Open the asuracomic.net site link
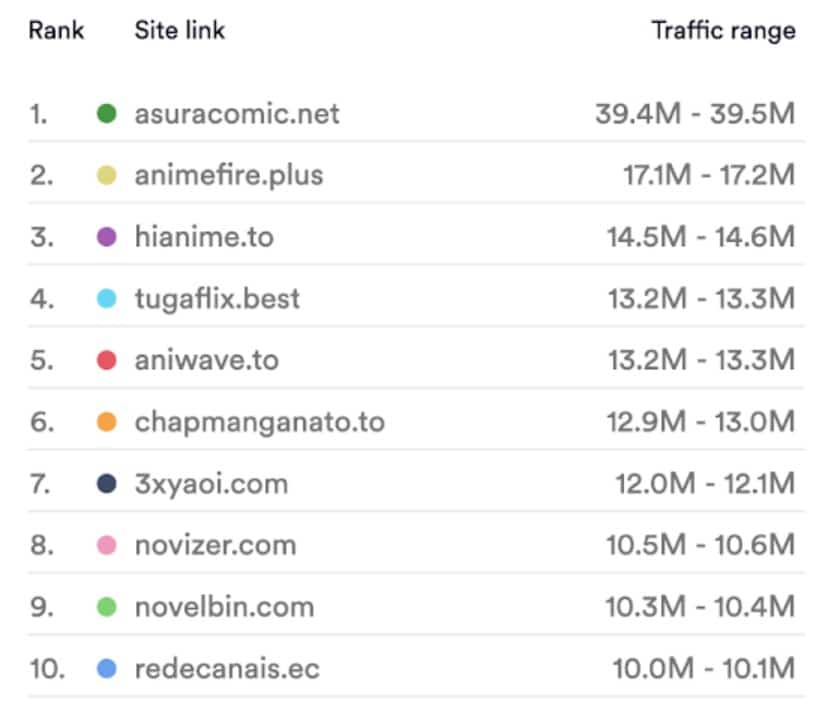The image size is (815, 722). pos(237,113)
